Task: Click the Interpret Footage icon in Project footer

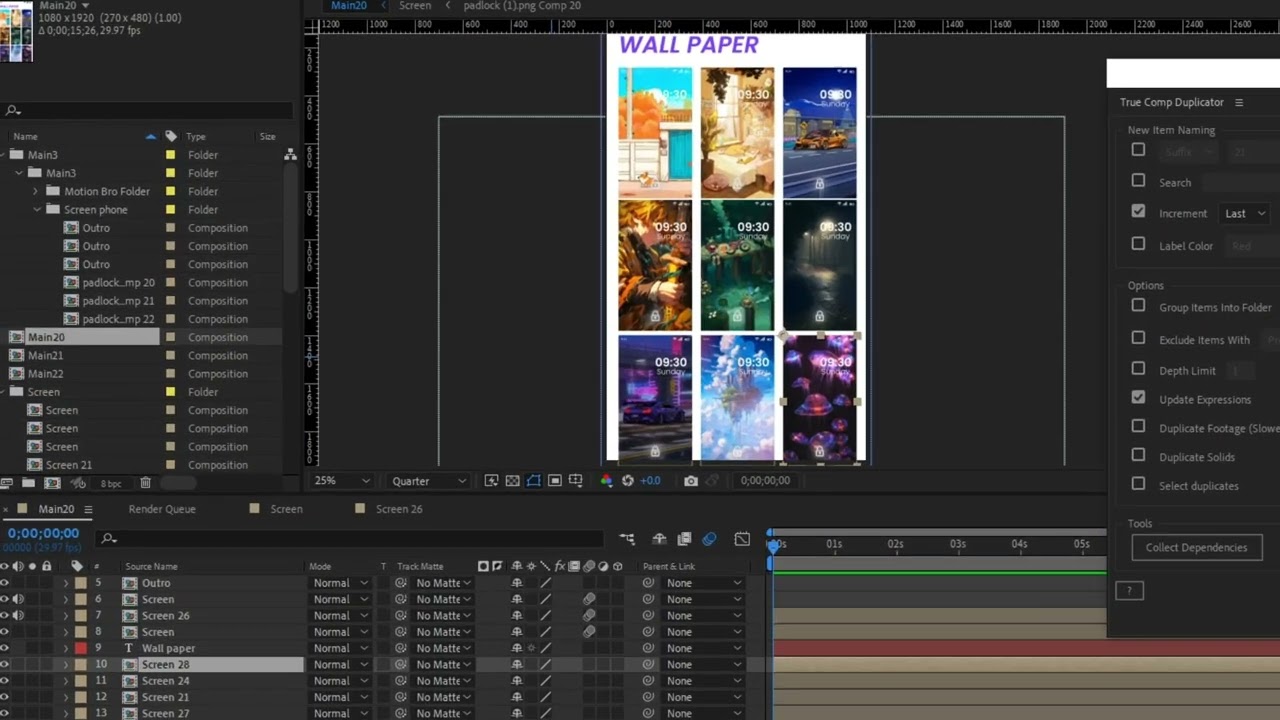Action: coord(7,483)
